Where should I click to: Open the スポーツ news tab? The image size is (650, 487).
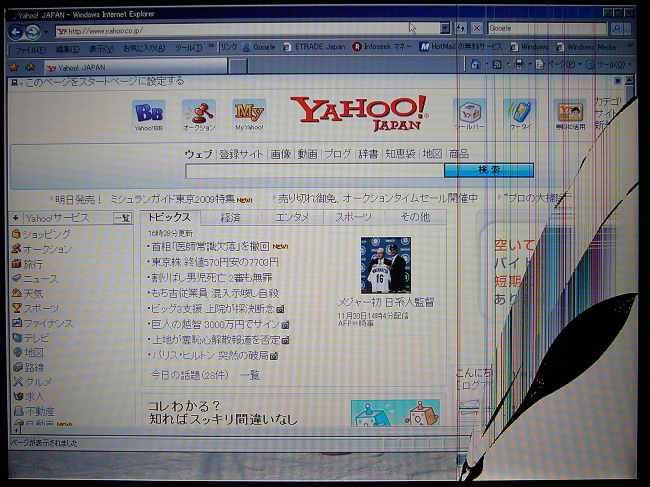point(354,217)
